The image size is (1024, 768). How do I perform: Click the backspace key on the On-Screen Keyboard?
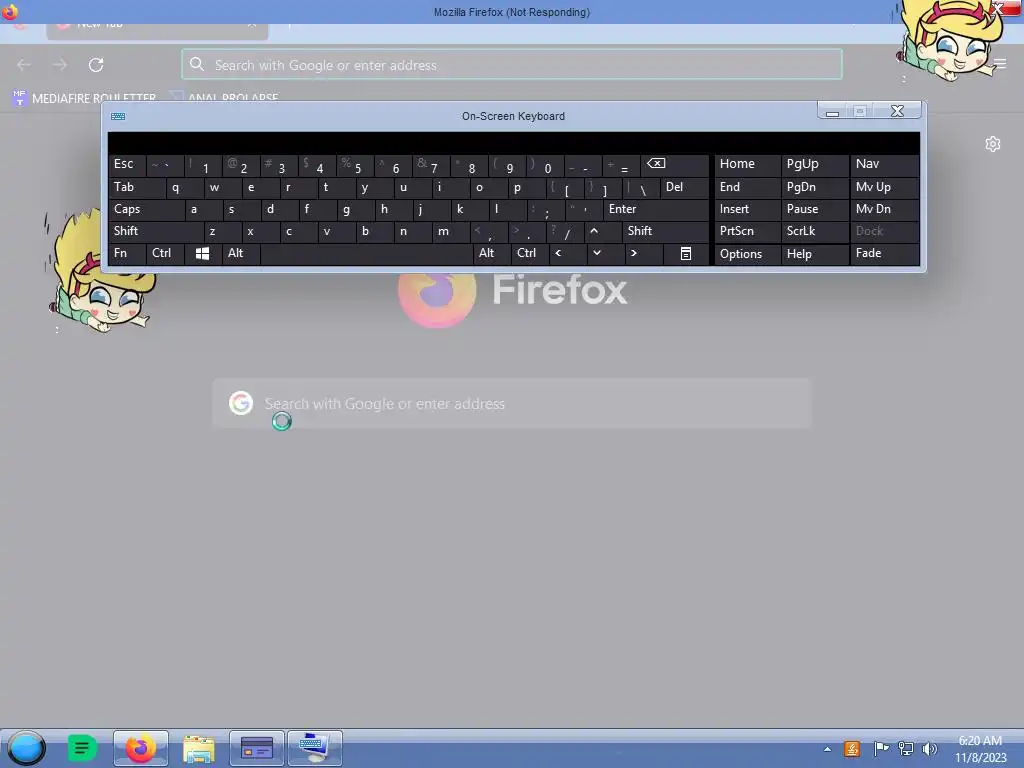676,165
